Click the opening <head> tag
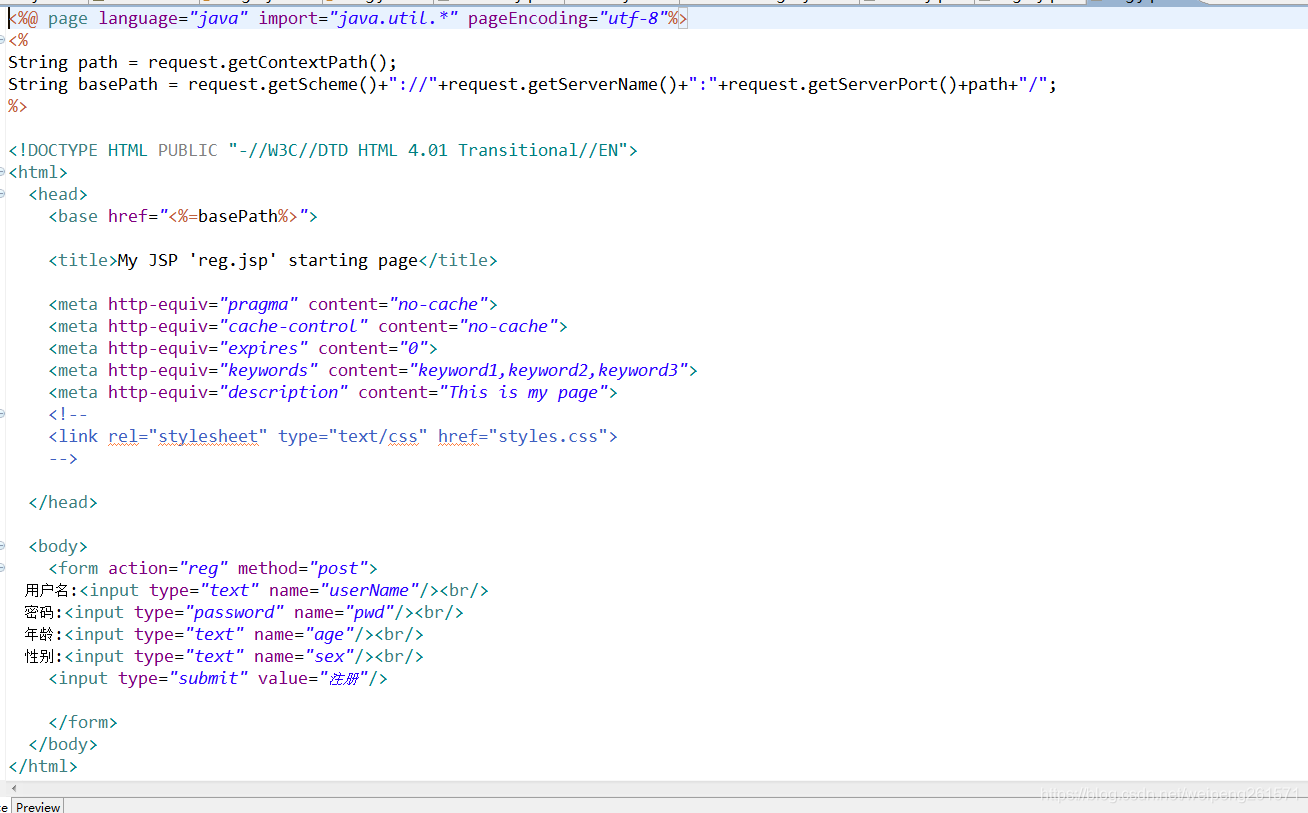1308x813 pixels. 58,194
